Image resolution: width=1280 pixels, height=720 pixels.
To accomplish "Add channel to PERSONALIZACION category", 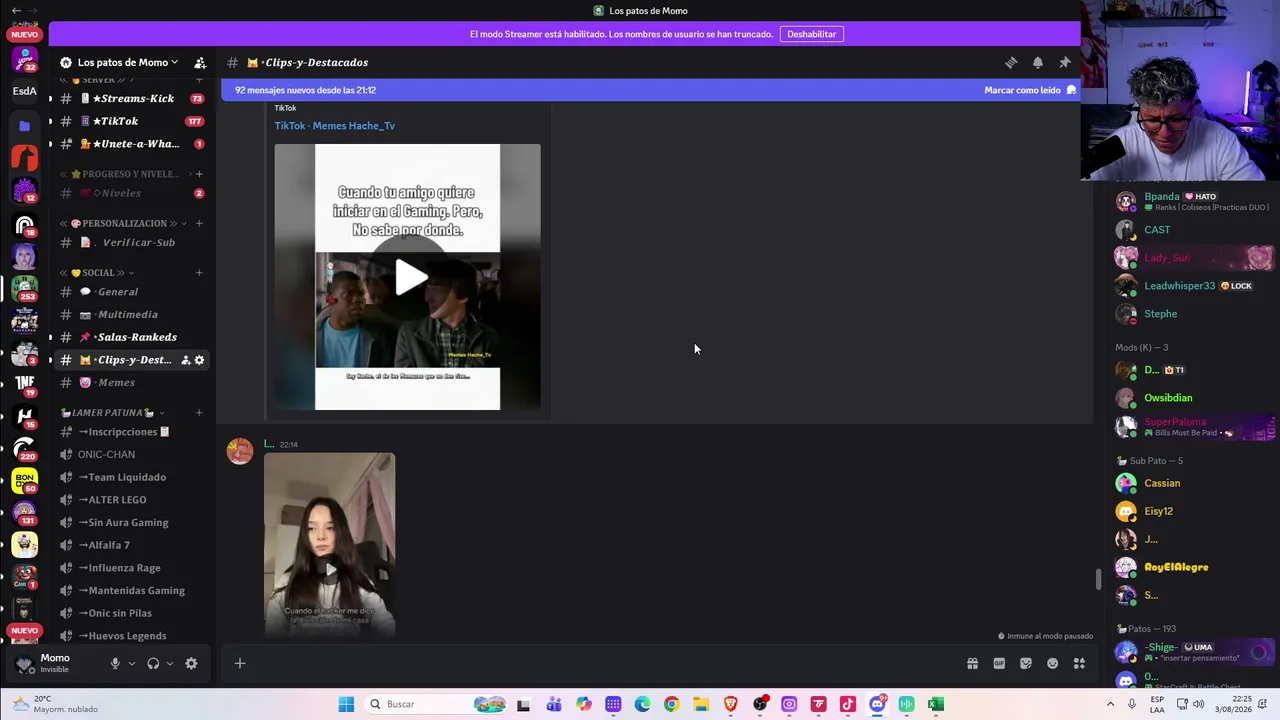I will coord(199,223).
